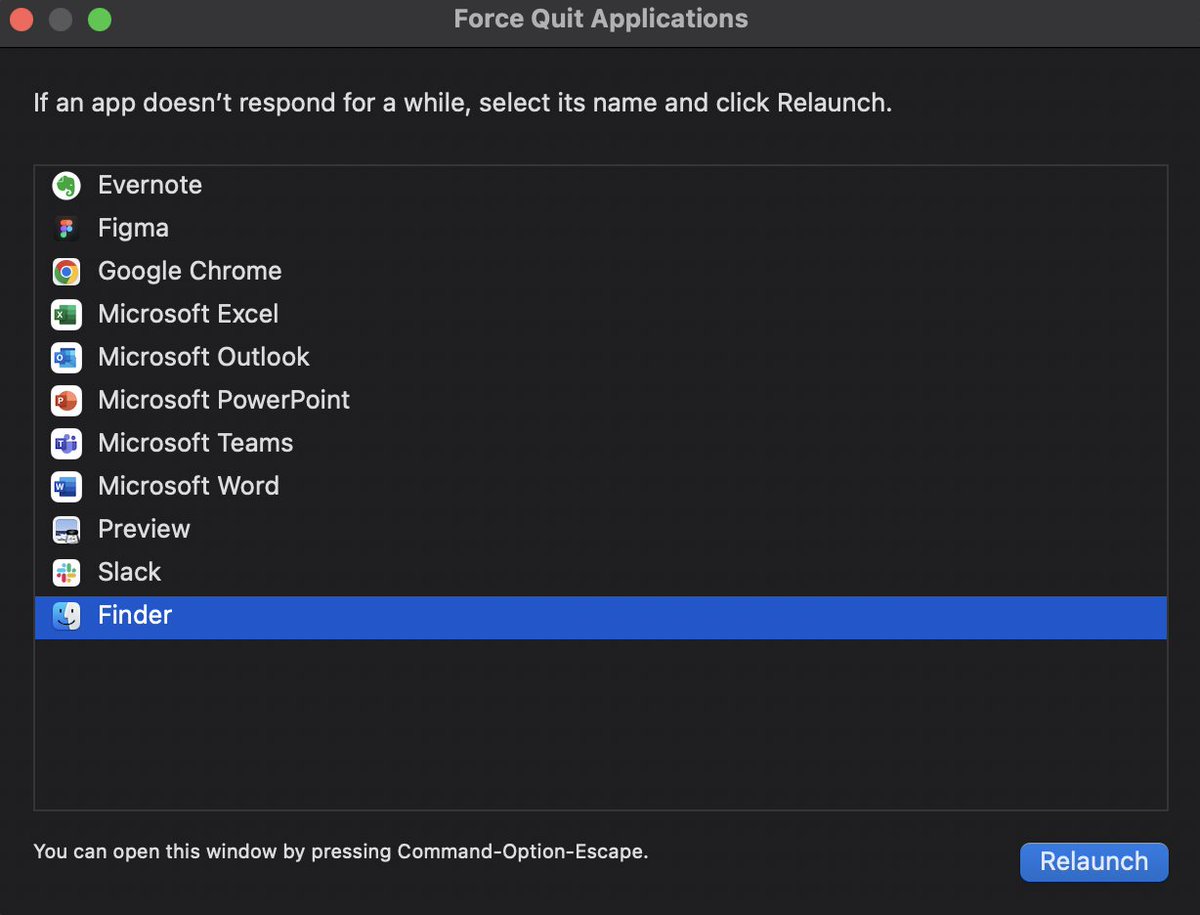Click the Figma app icon
1200x915 pixels.
pos(66,228)
